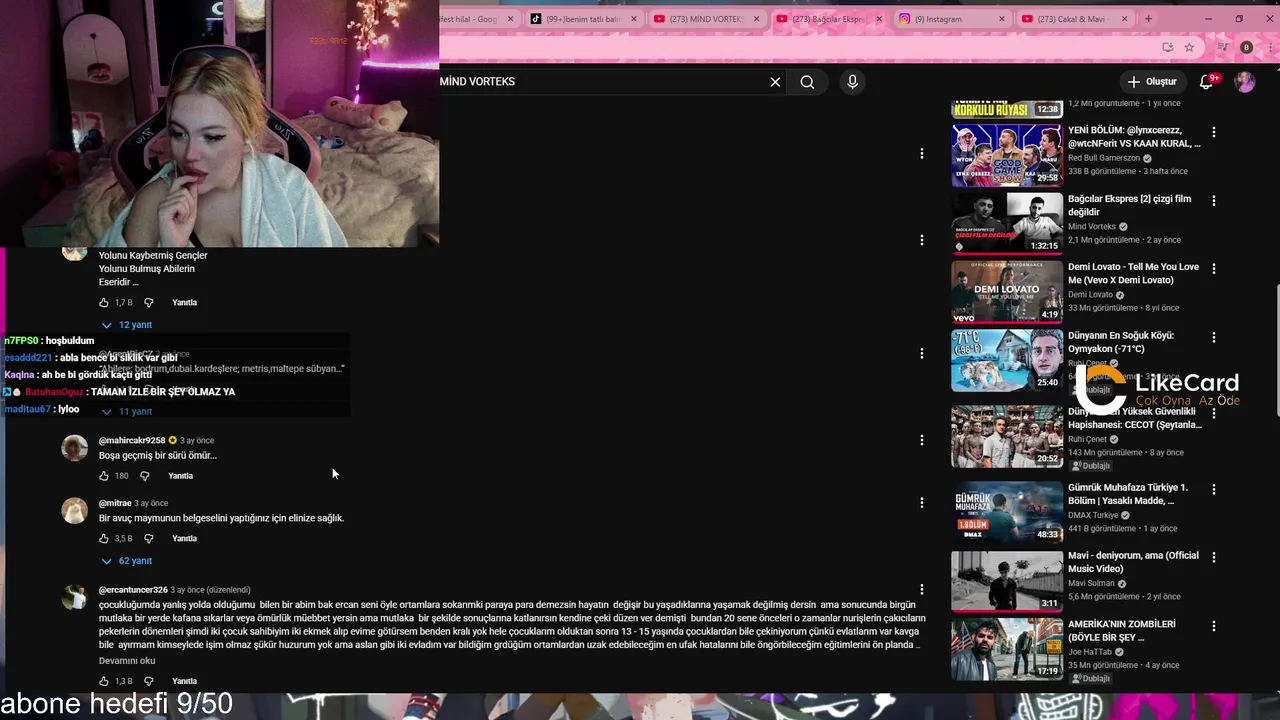Like mitrae's monkey documentary comment
This screenshot has width=1280, height=720.
coord(104,539)
